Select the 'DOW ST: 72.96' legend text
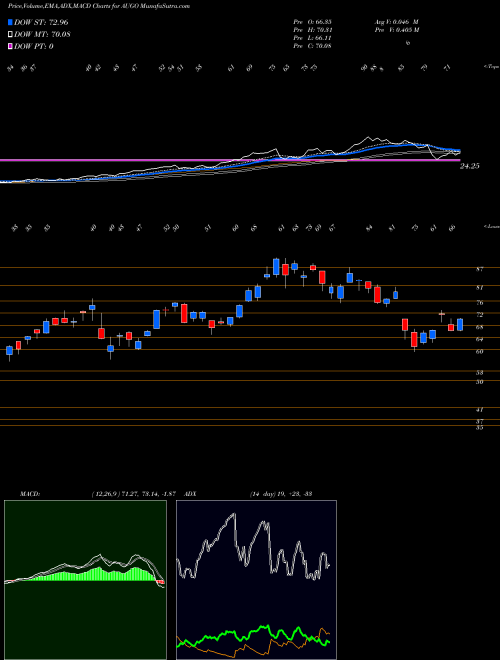 [41, 22]
